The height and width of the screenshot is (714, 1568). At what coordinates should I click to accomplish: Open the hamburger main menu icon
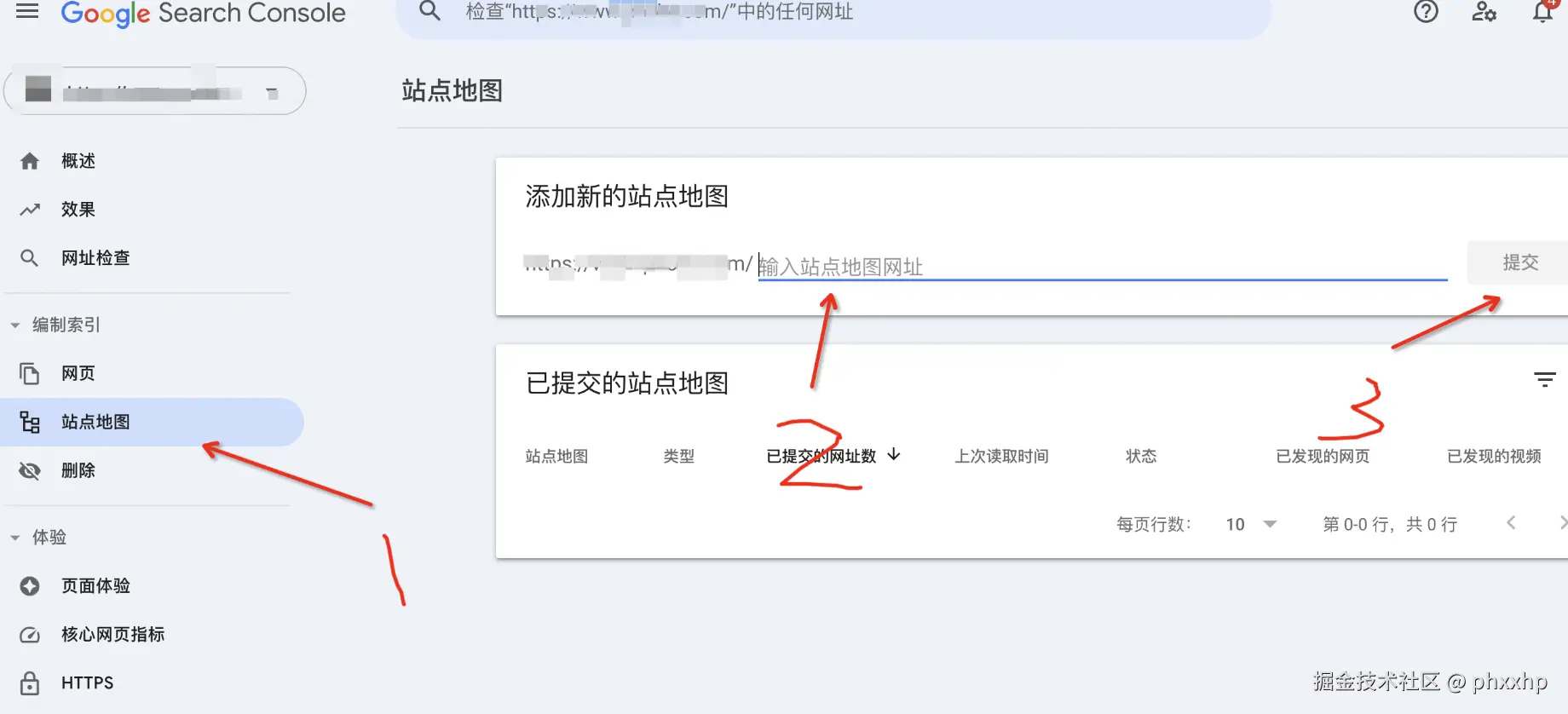click(x=27, y=11)
